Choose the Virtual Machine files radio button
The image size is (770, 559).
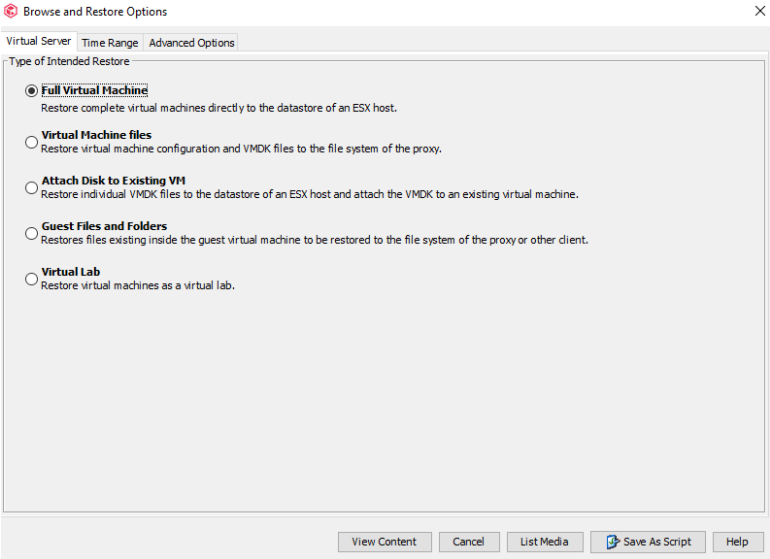click(32, 142)
